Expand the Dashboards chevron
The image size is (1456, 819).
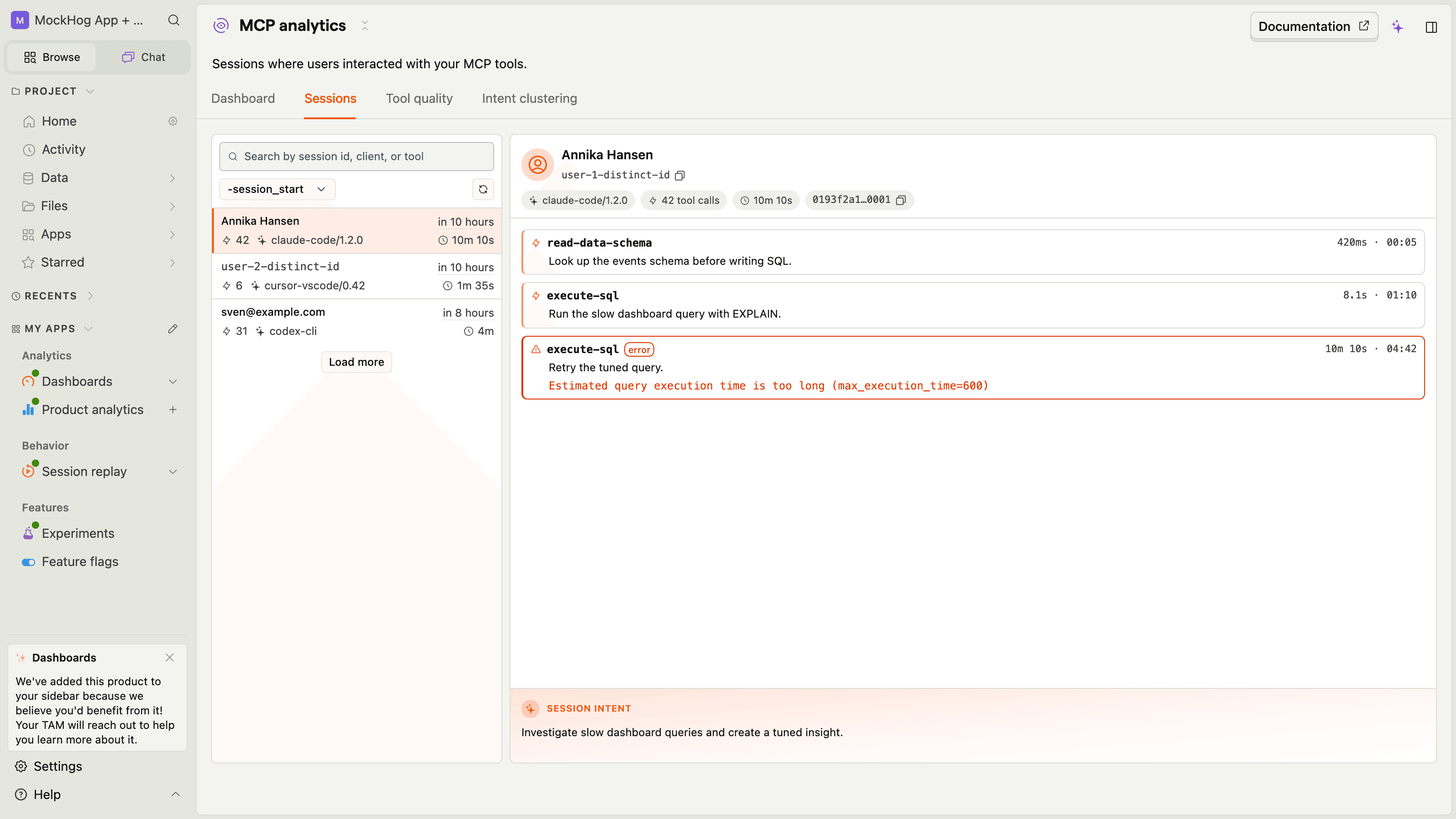tap(173, 382)
